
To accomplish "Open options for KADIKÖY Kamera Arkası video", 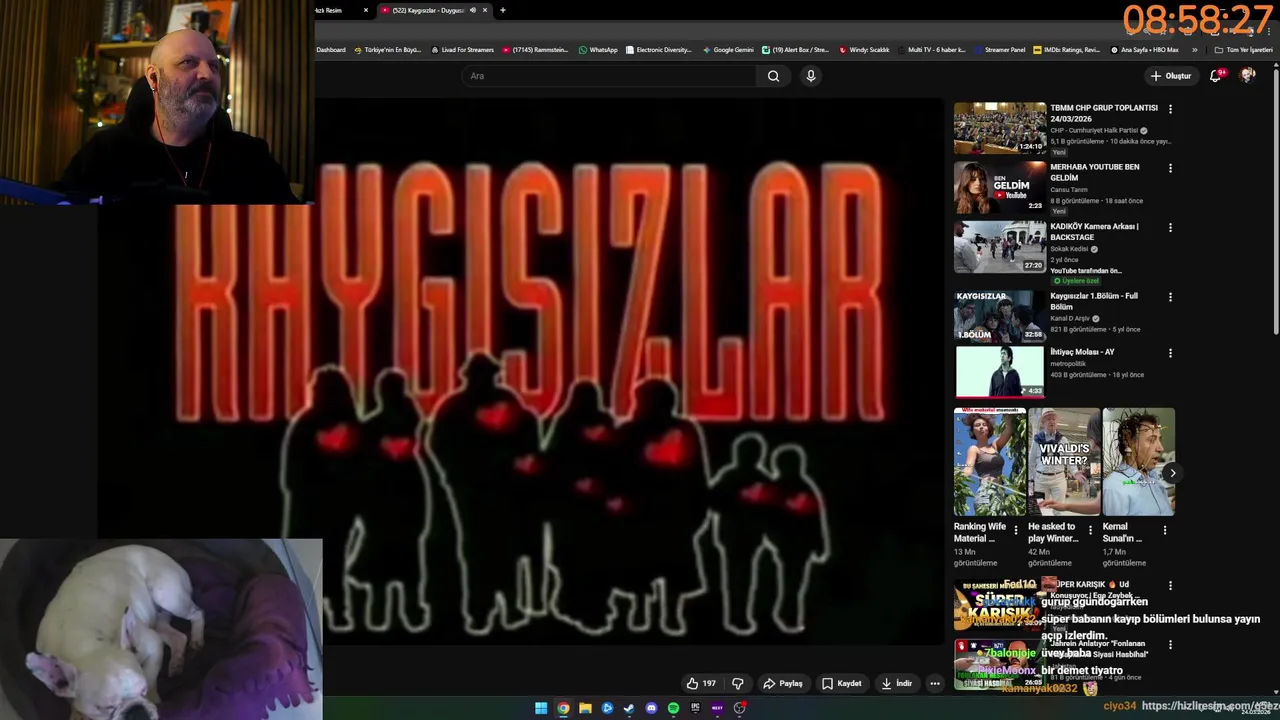I will click(1170, 227).
